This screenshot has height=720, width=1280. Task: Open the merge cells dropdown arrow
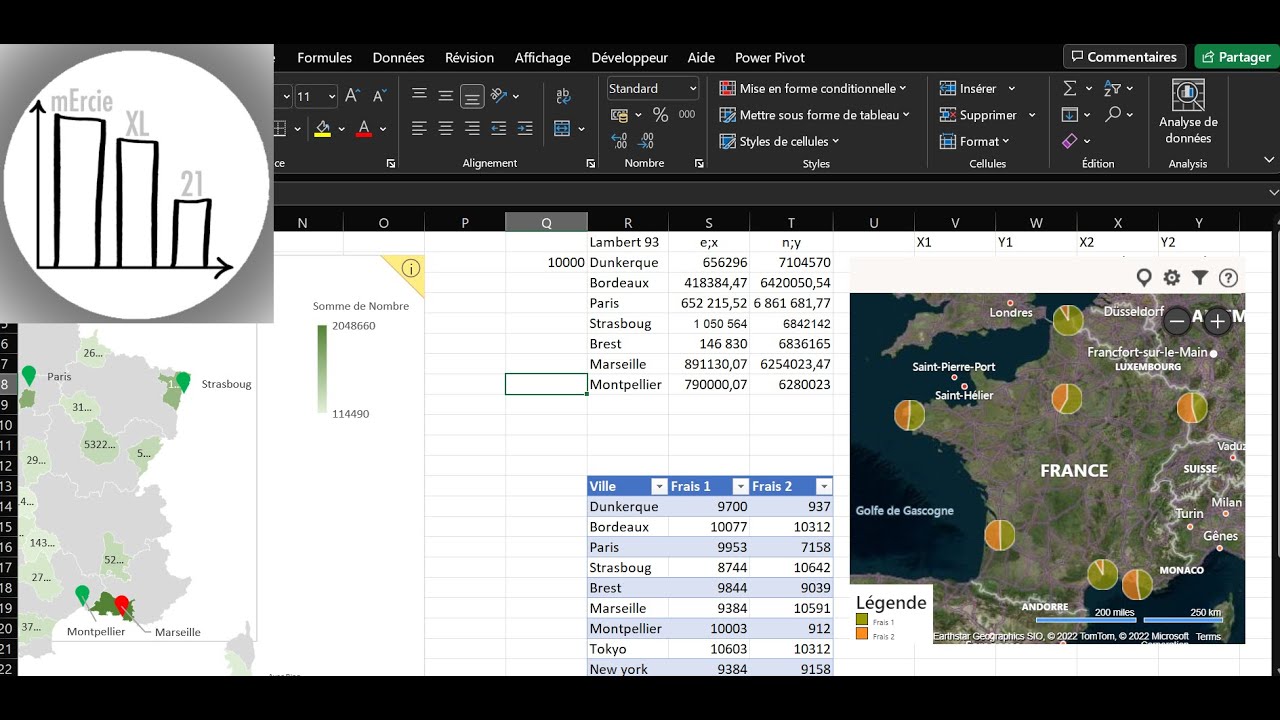coord(582,129)
